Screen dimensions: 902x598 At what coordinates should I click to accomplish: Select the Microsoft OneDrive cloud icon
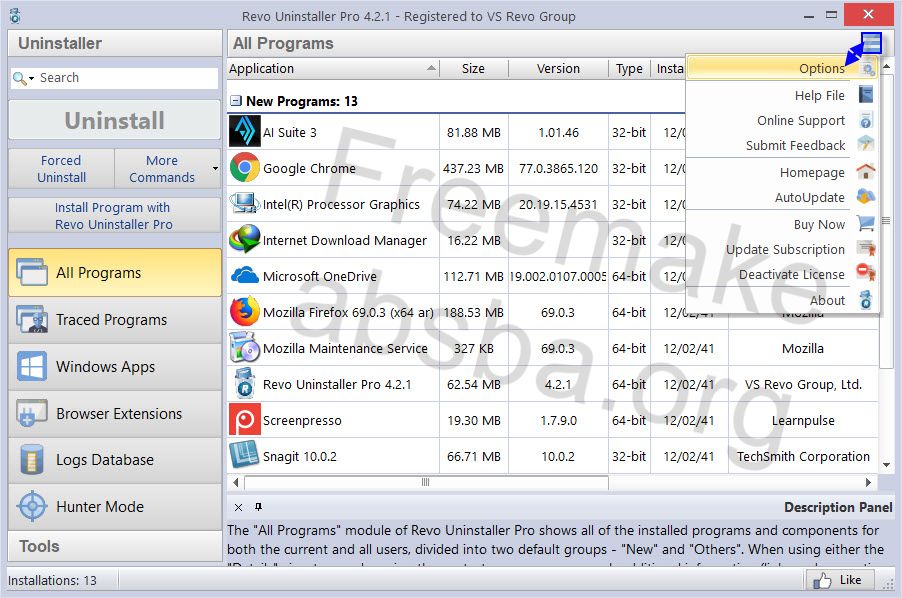coord(244,275)
